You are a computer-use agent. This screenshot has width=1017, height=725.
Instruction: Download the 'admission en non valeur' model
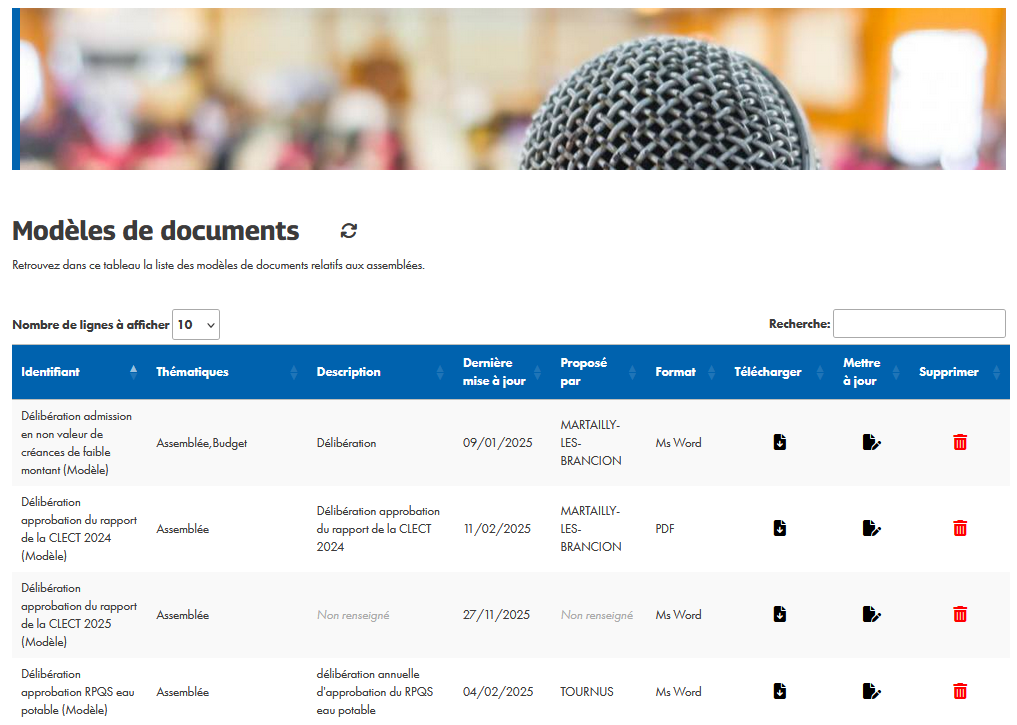[780, 442]
